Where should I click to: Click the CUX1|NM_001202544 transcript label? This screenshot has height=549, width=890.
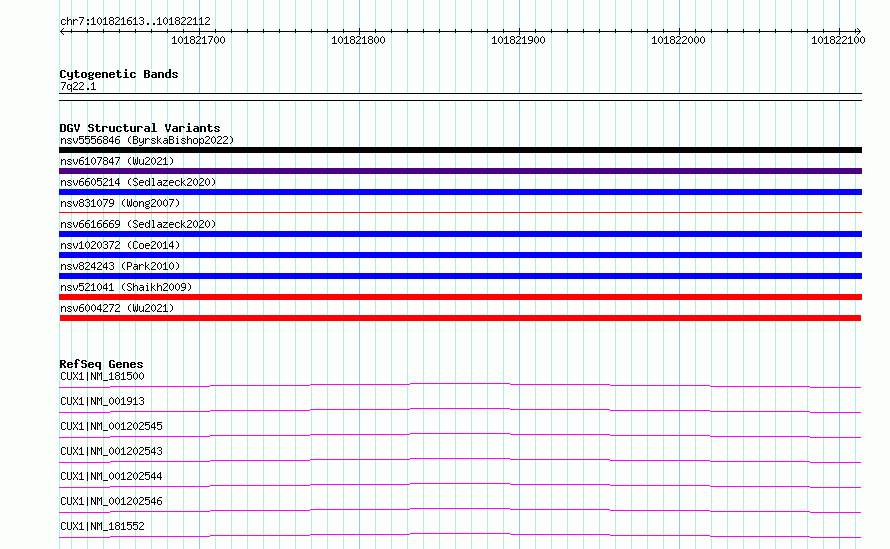[x=111, y=476]
